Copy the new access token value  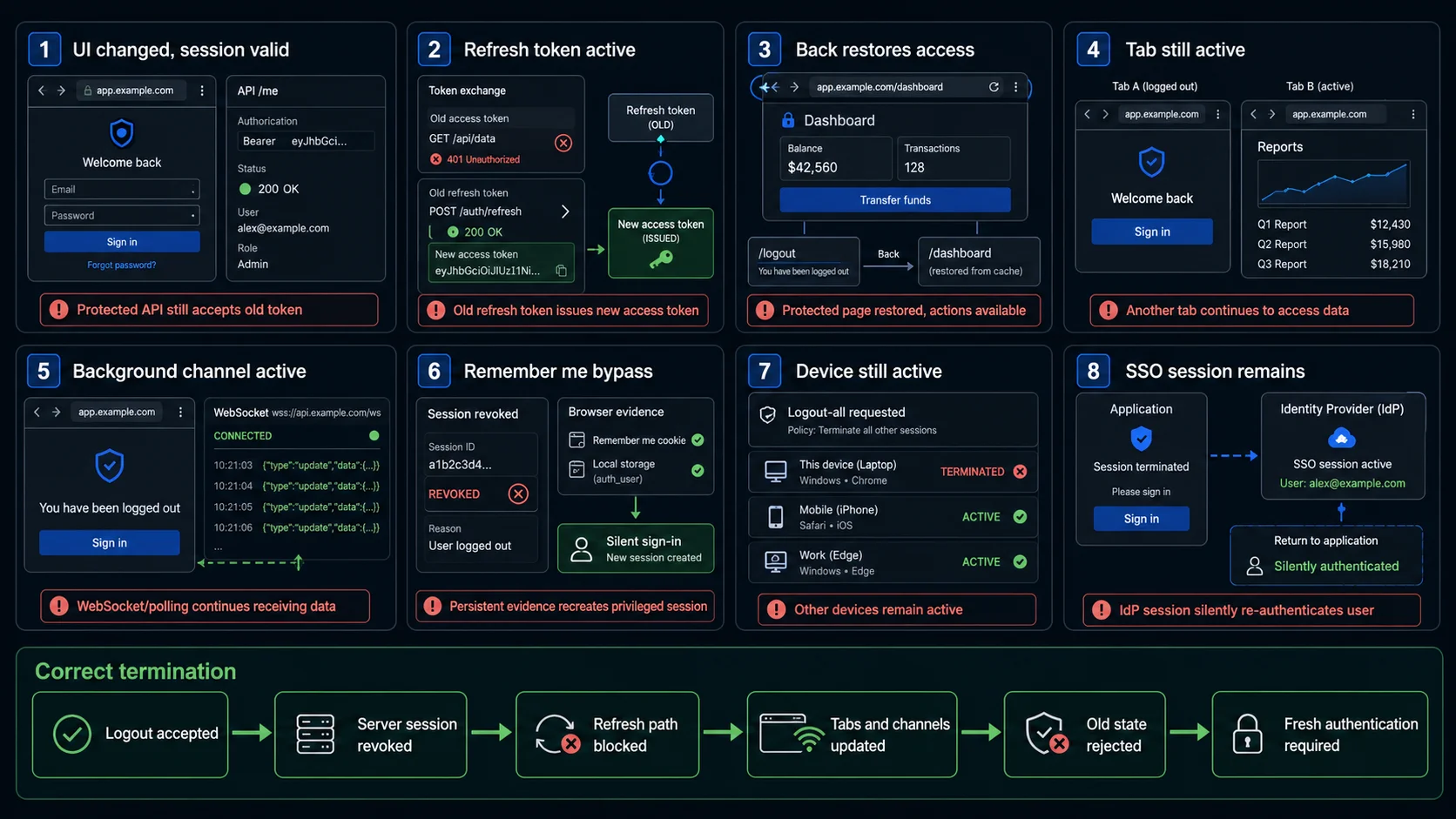click(562, 271)
